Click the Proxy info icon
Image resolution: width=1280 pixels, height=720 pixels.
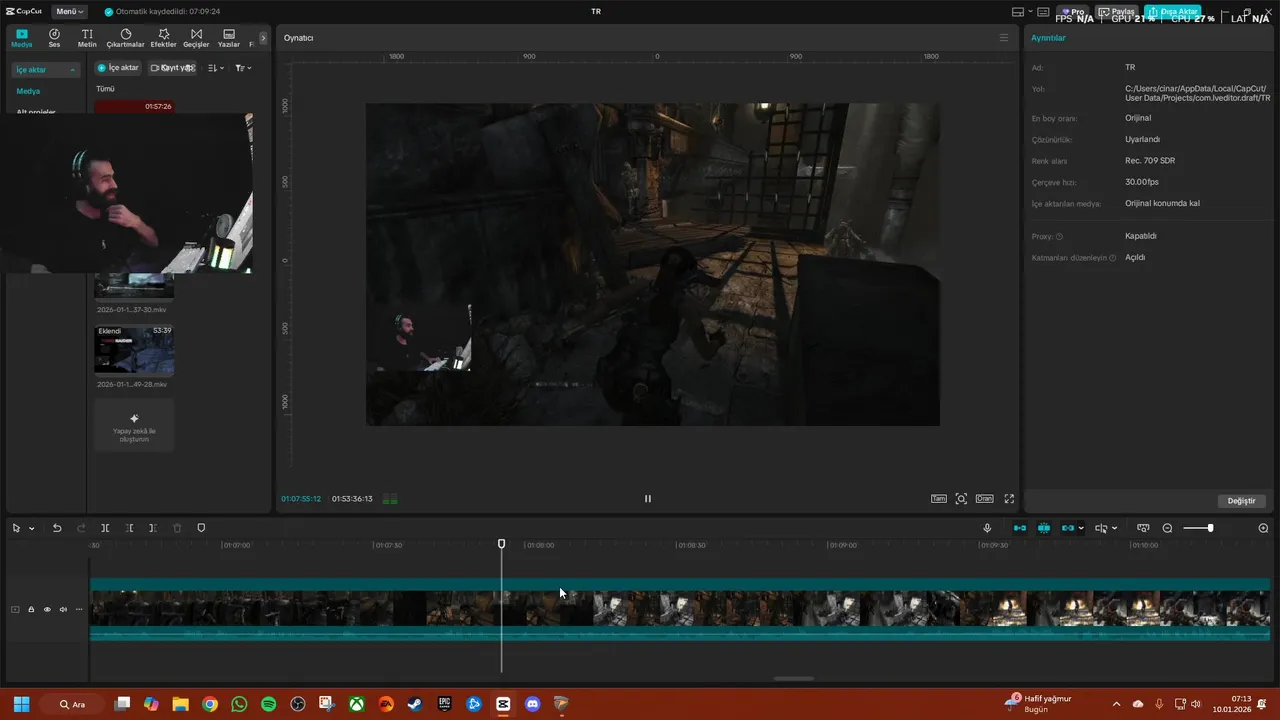click(x=1059, y=237)
